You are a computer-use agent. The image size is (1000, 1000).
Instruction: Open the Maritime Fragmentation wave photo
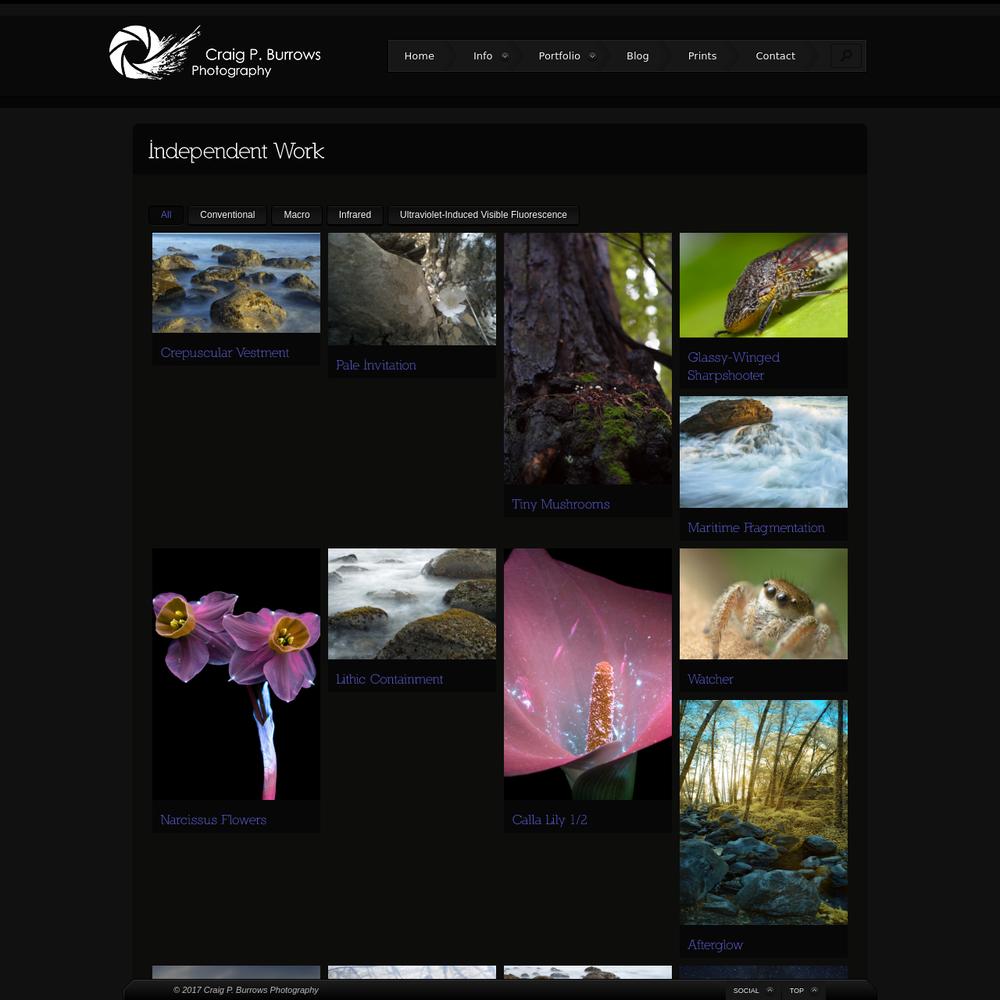(x=763, y=452)
